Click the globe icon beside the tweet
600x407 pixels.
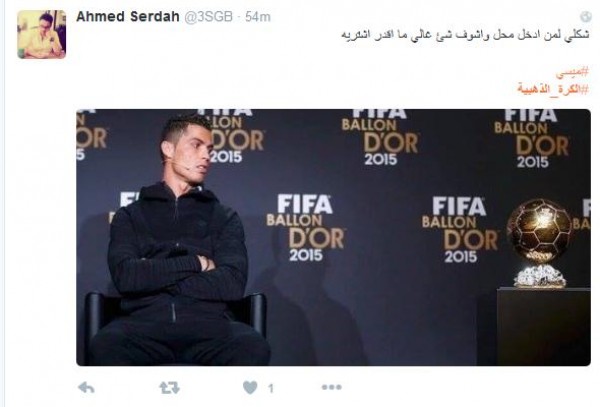(x=585, y=16)
